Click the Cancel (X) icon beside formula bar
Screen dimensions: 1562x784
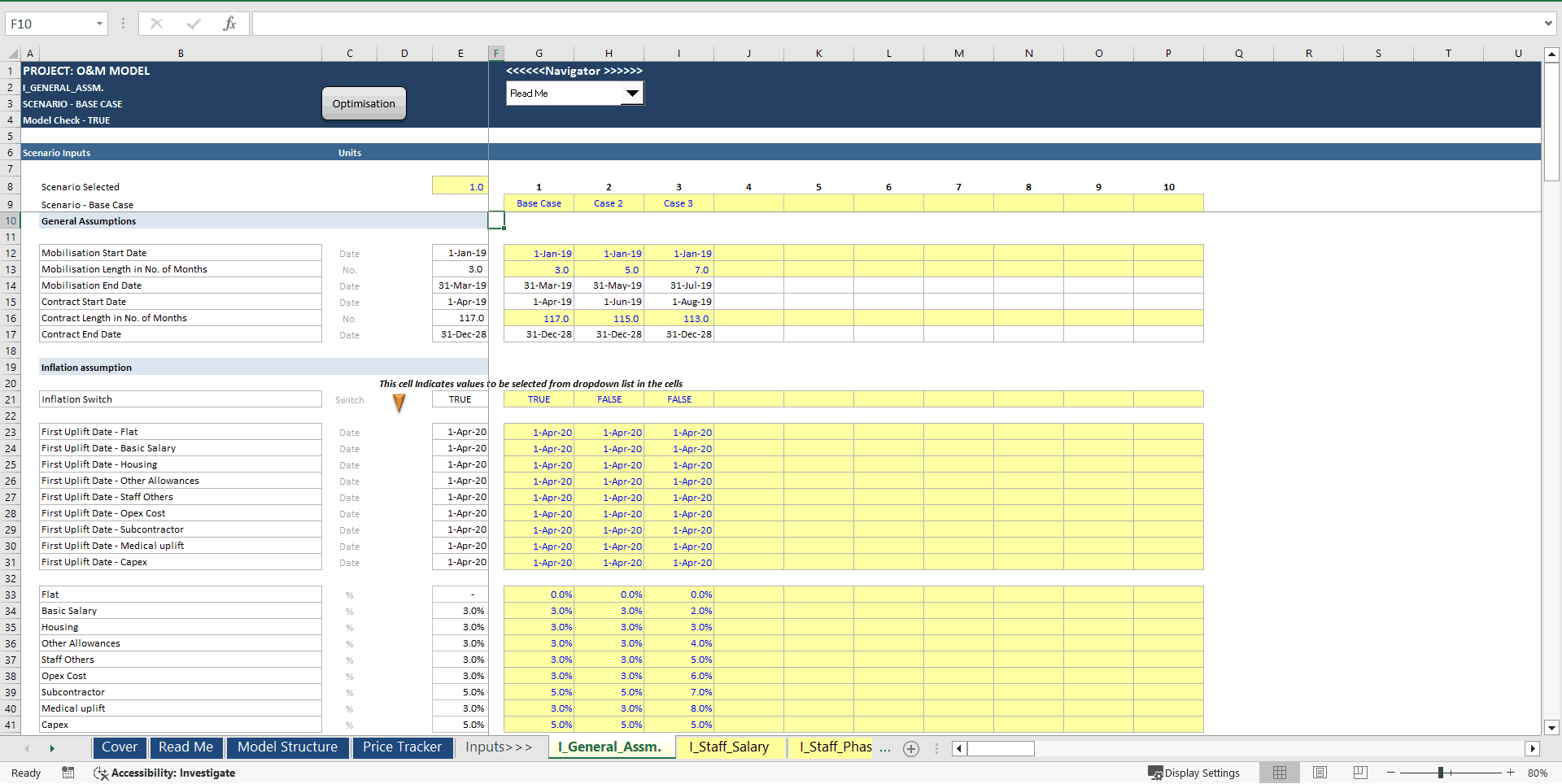coord(156,24)
